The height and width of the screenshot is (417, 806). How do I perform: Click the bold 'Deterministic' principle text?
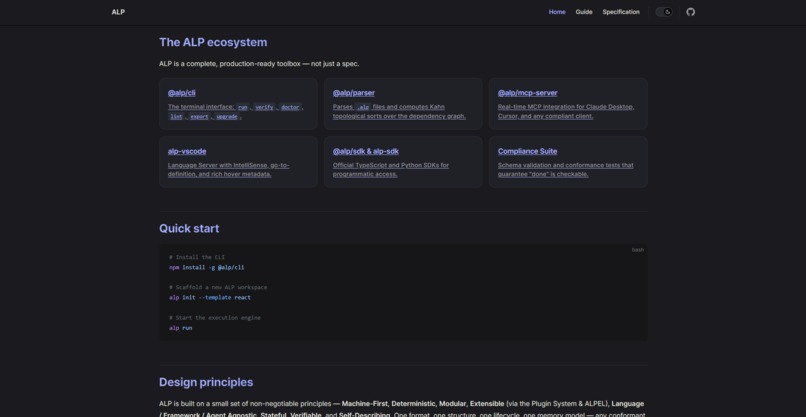[413, 404]
